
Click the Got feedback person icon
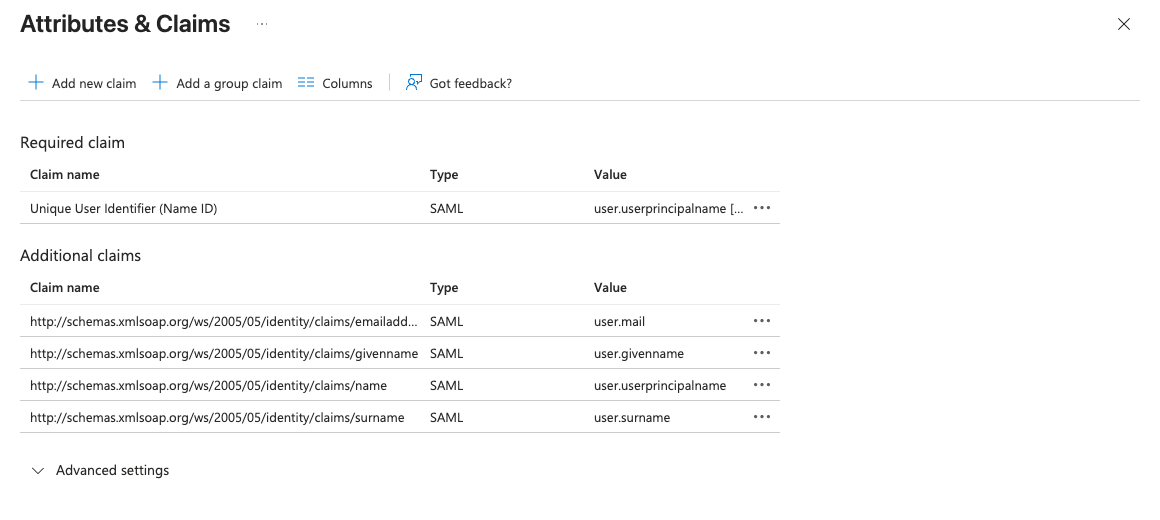click(414, 82)
